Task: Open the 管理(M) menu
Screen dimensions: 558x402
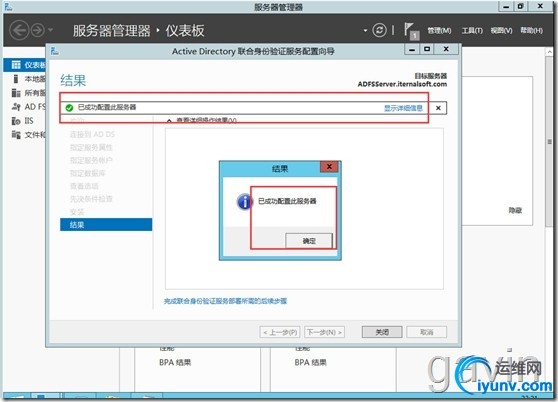Action: tap(439, 31)
